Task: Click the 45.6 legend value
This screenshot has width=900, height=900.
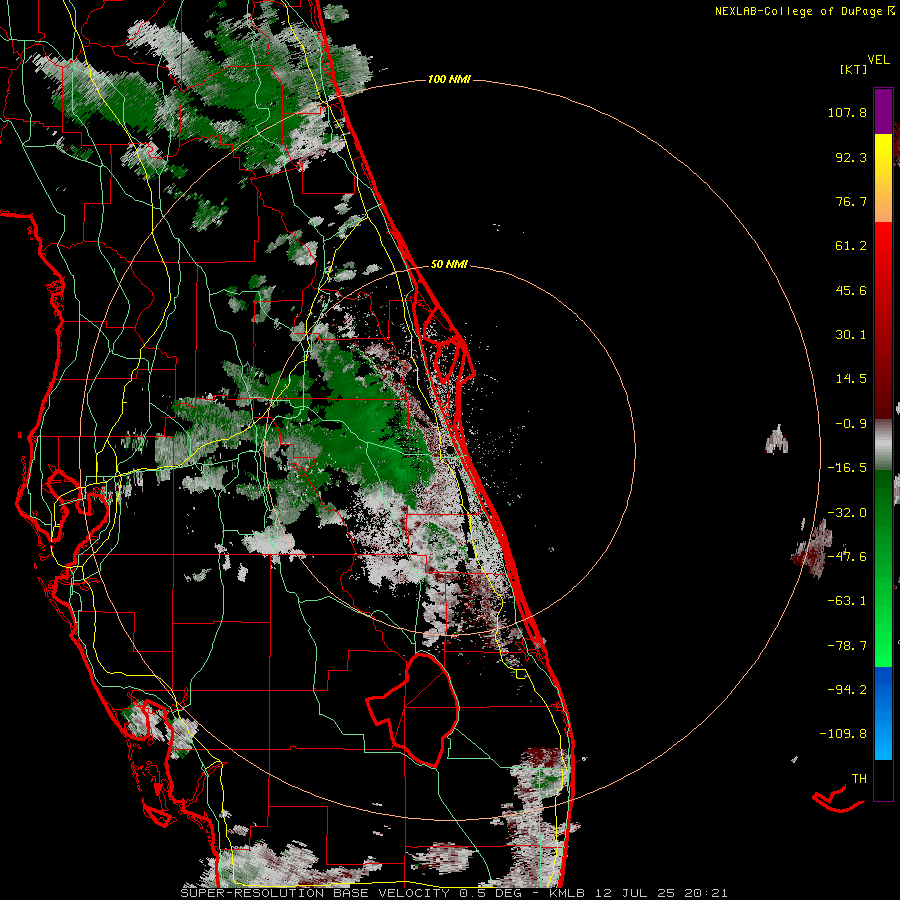Action: point(851,290)
